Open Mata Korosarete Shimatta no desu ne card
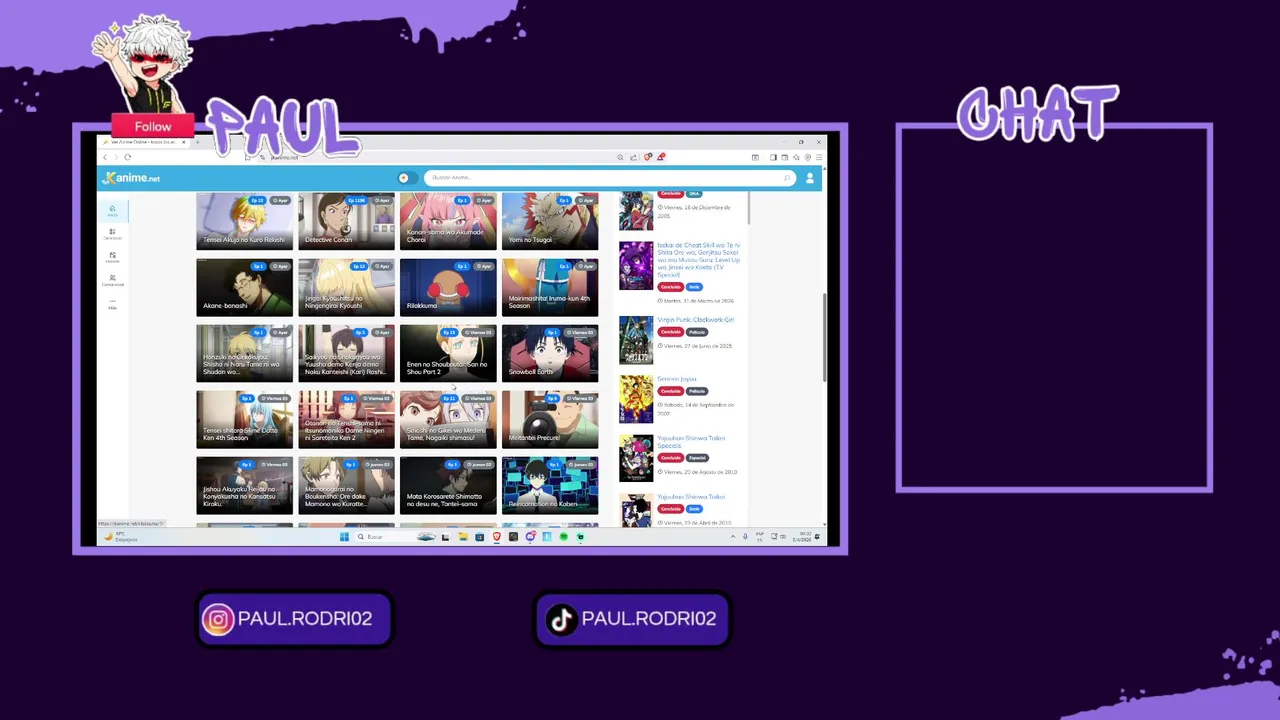Viewport: 1280px width, 720px height. click(x=448, y=485)
